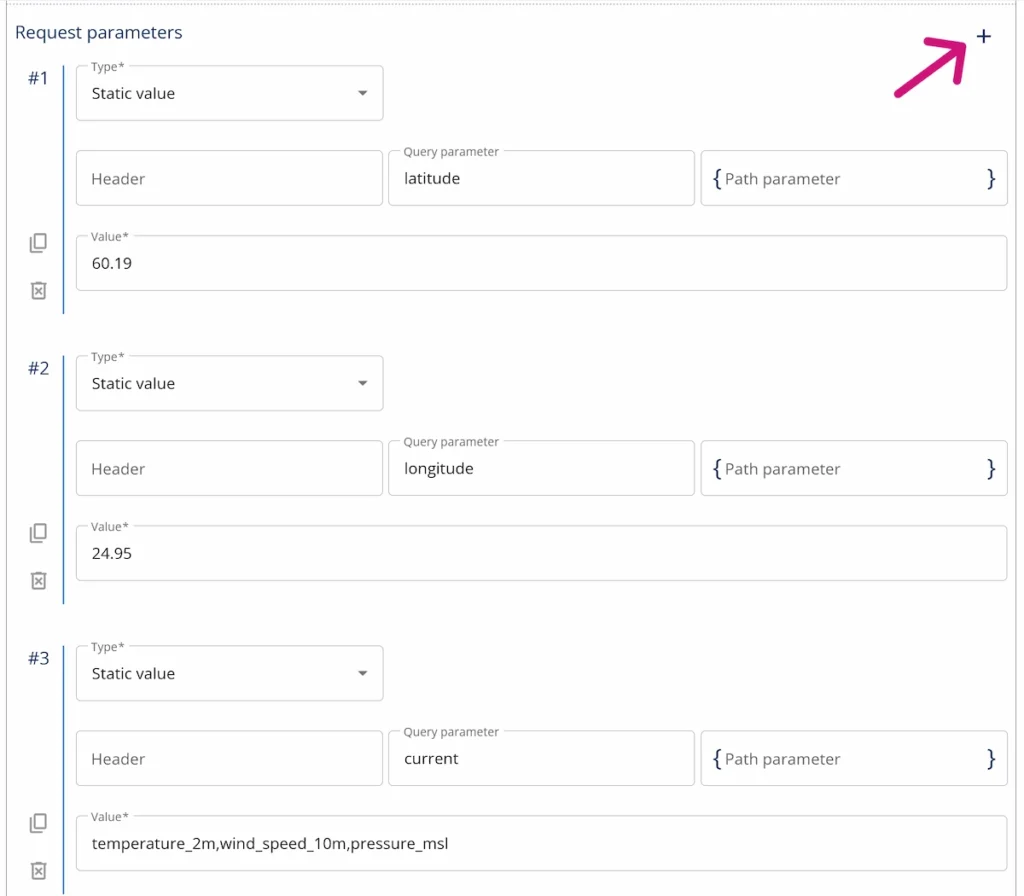This screenshot has width=1024, height=896.
Task: Focus the Path parameter field for parameter #2
Action: click(853, 468)
